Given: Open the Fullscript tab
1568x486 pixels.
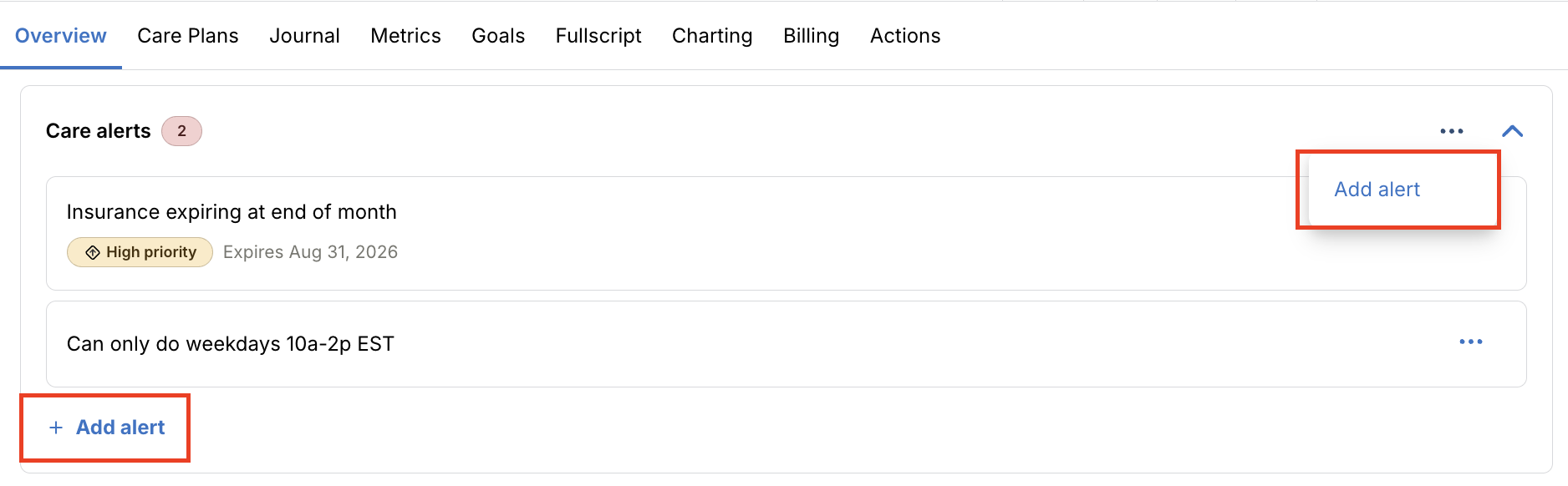Looking at the screenshot, I should point(598,36).
